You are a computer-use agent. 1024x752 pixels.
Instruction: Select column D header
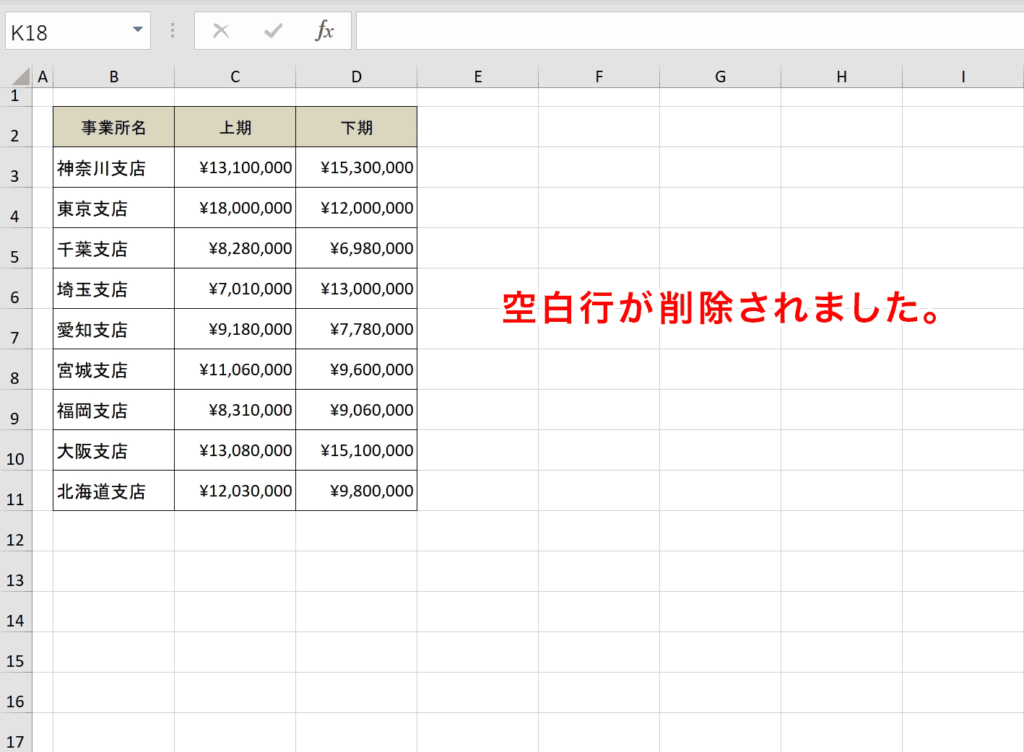tap(356, 77)
